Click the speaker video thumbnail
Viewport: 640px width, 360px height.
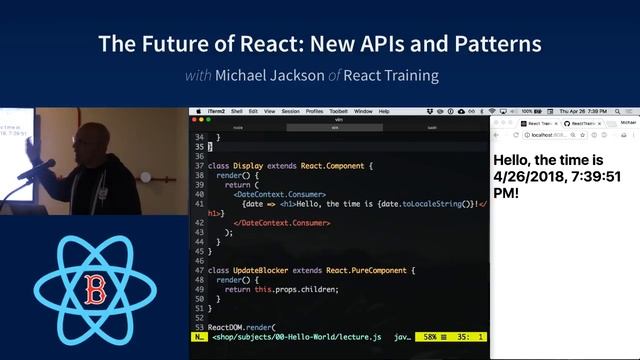click(94, 161)
